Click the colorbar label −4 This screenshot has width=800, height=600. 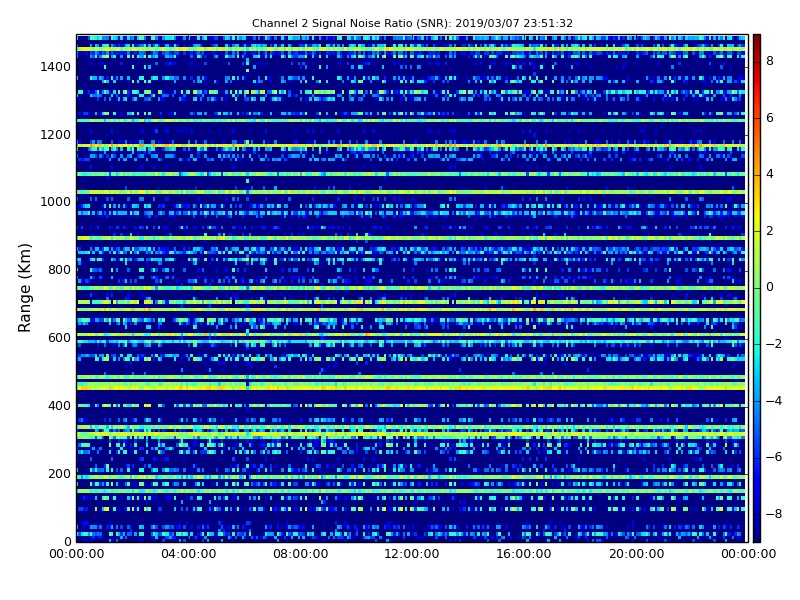pos(774,401)
